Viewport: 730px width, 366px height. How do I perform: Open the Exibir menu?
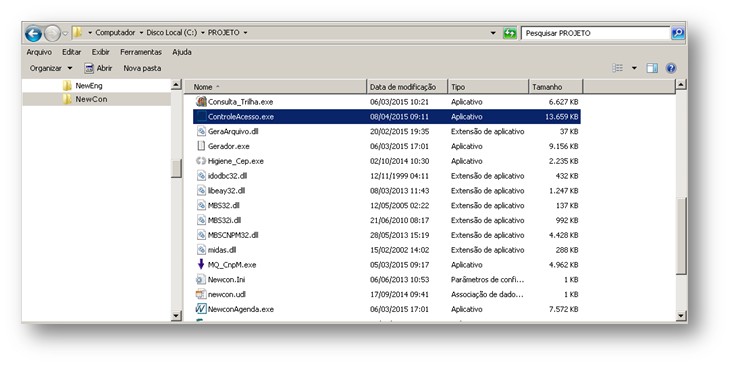101,52
